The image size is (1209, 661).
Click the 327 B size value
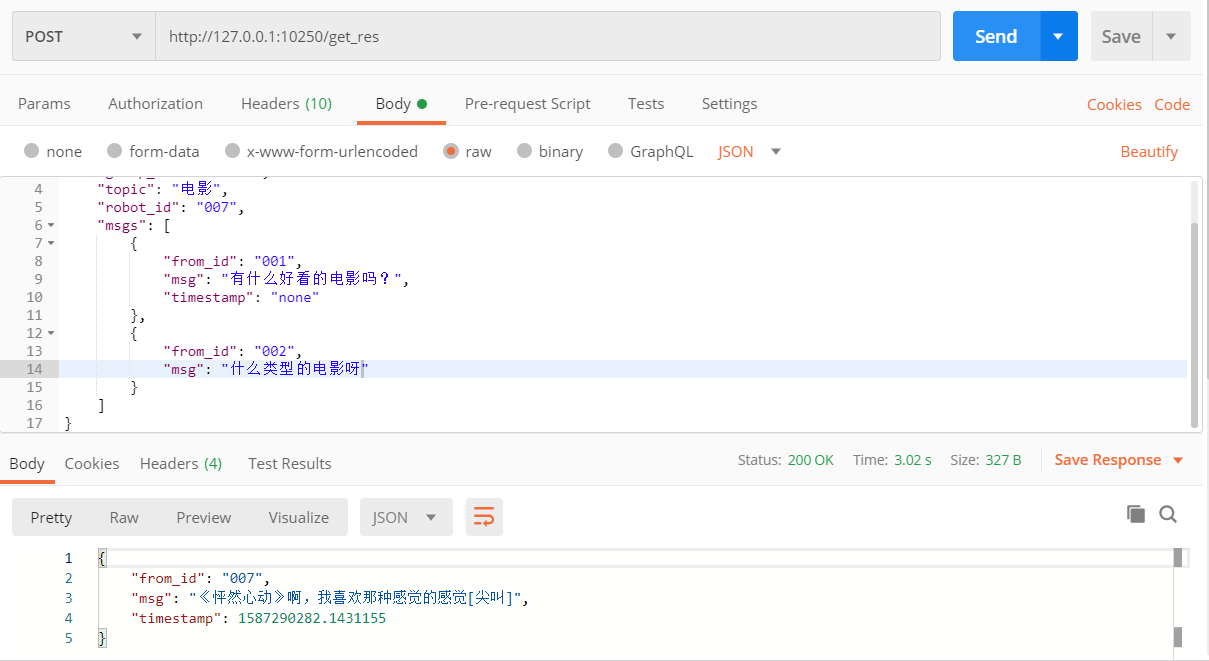[x=1002, y=460]
